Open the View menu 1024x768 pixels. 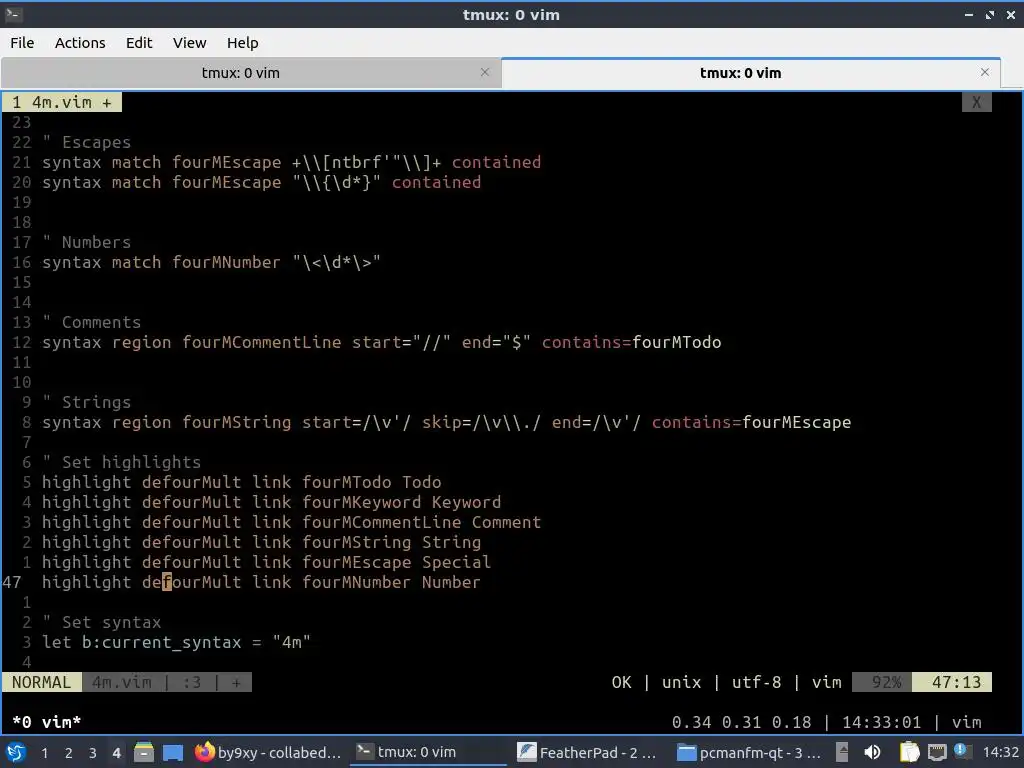coord(189,42)
